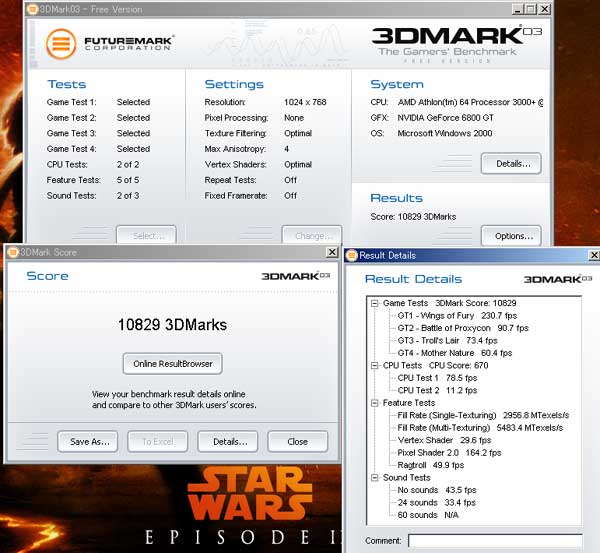The height and width of the screenshot is (553, 600).
Task: Close the 3DMark Score window via X
Action: (x=332, y=252)
